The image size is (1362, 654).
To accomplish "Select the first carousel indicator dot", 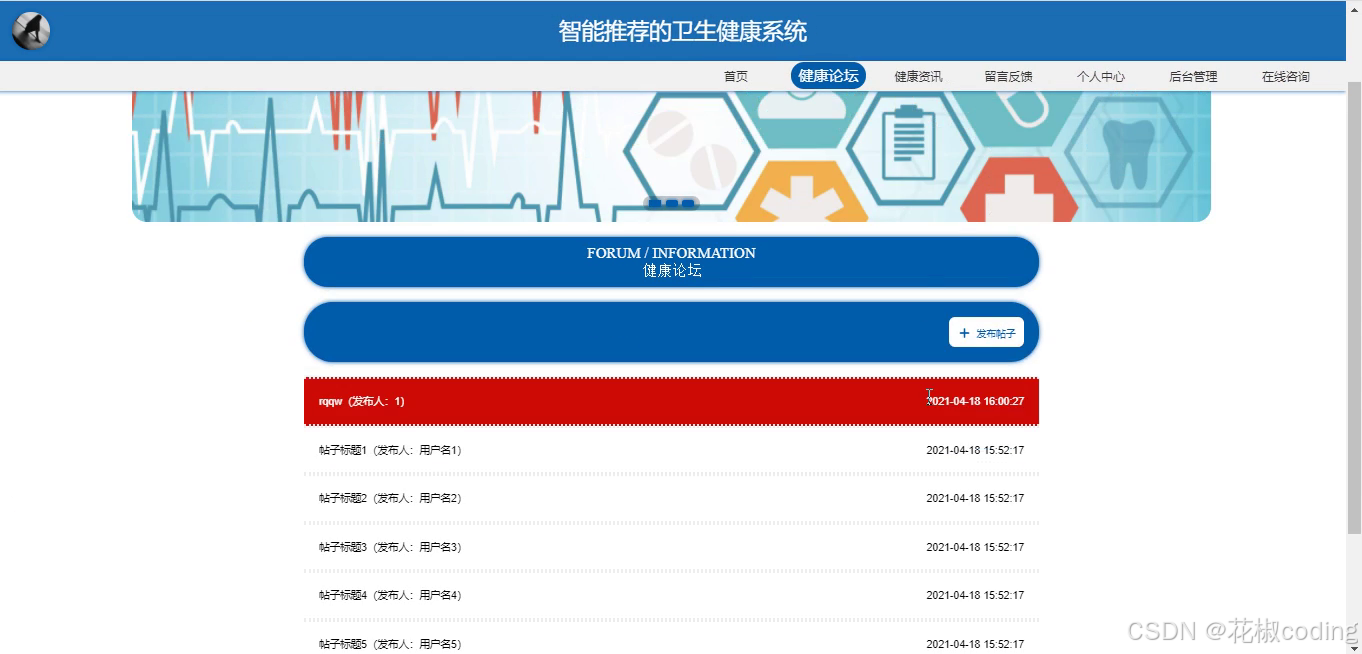I will point(655,202).
